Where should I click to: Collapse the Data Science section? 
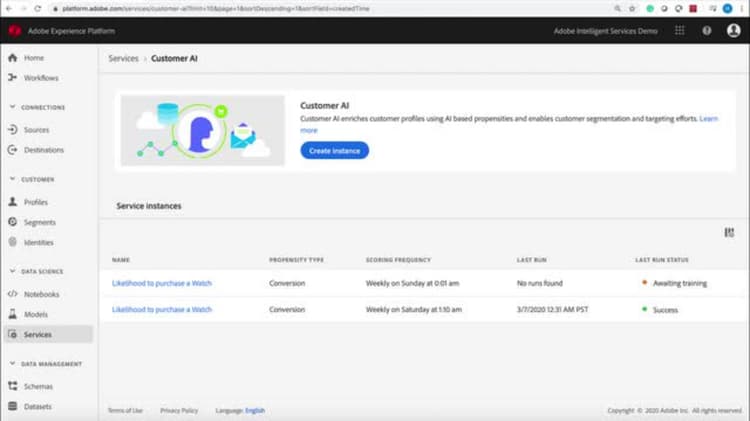point(12,271)
